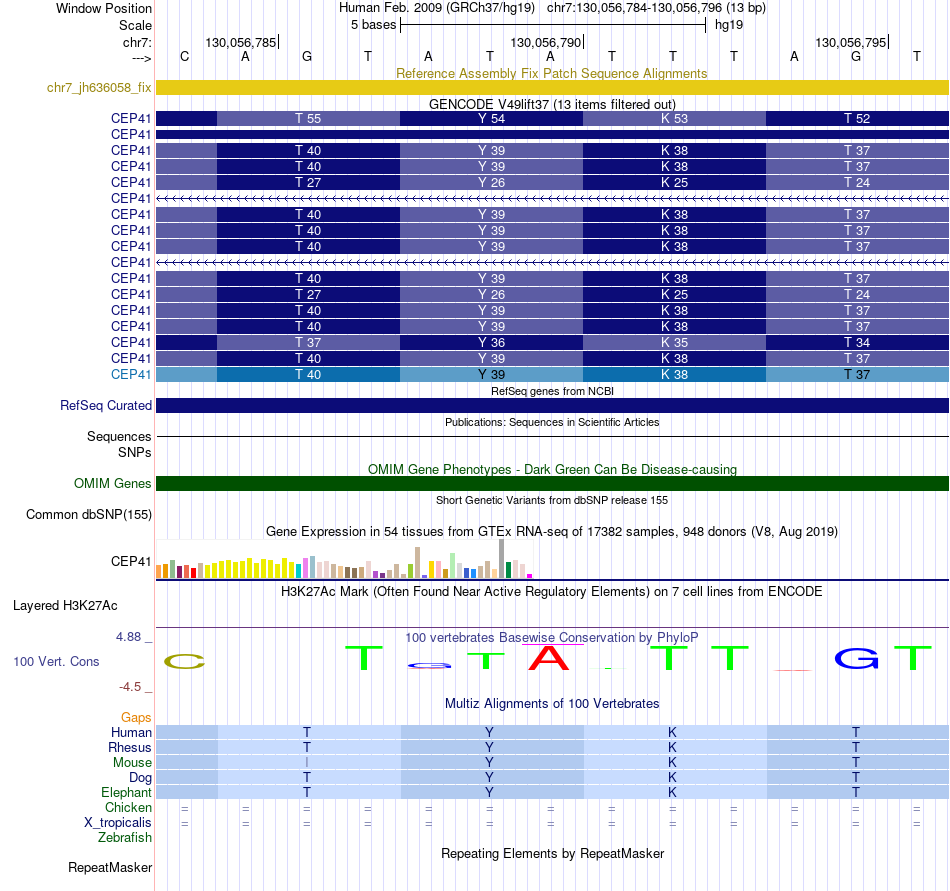Screen dimensions: 950x891
Task: Click the red A conservation logo letter
Action: (549, 658)
